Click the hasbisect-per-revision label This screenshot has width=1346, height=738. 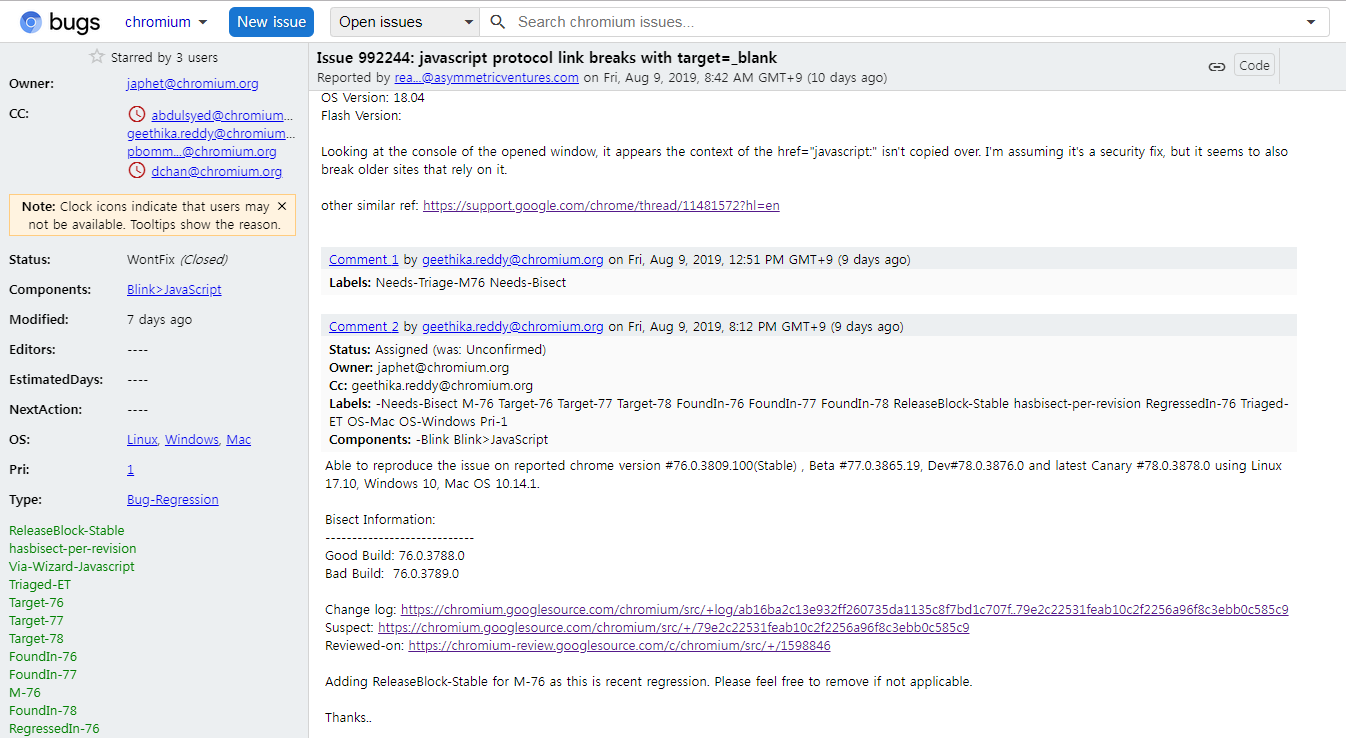73,549
